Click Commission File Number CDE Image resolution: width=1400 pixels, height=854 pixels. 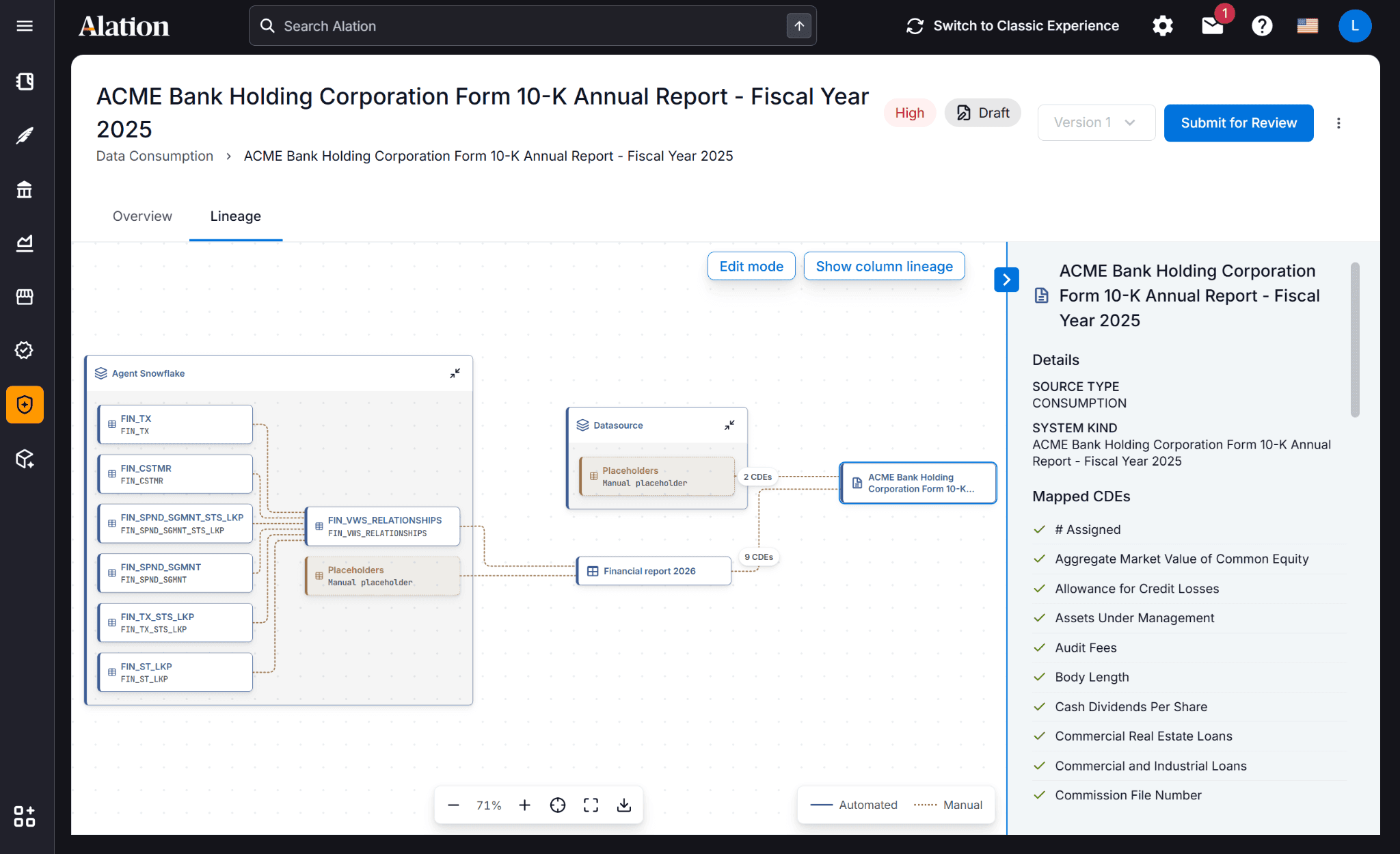click(1128, 795)
